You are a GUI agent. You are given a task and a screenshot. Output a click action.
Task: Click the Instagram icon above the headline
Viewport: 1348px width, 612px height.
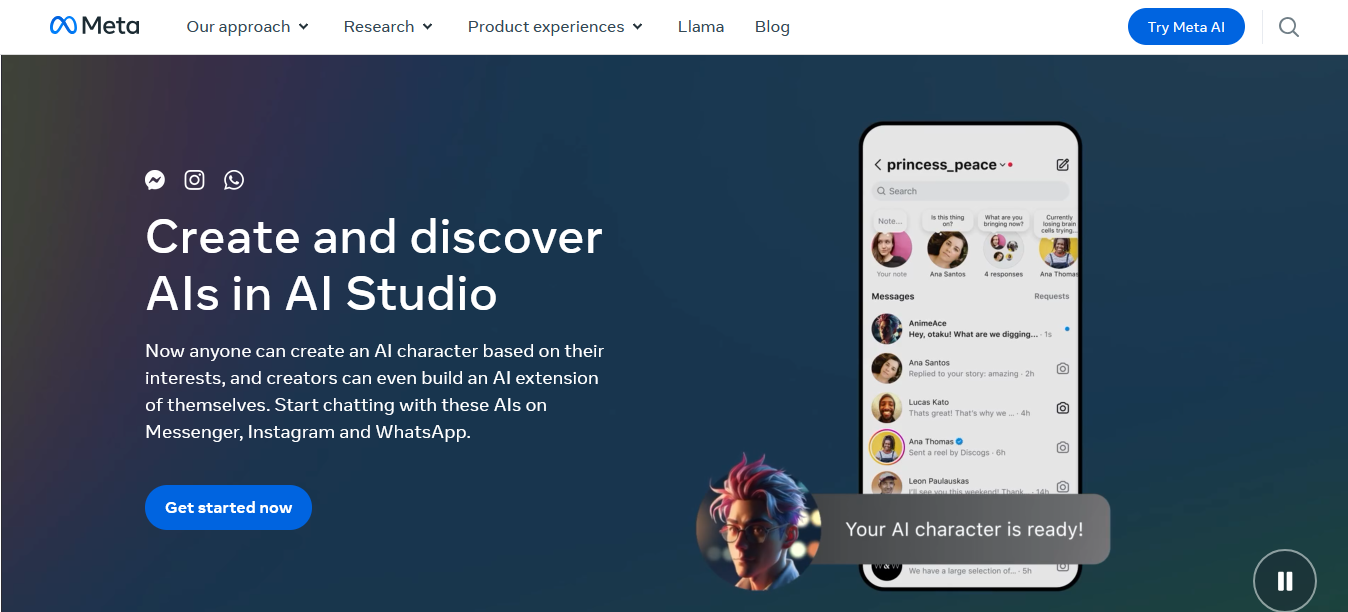click(x=195, y=180)
